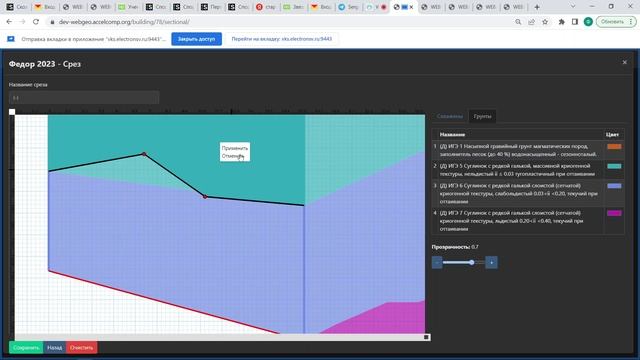640x360 pixels.
Task: Toggle the browser side panel icon
Action: 575,22
